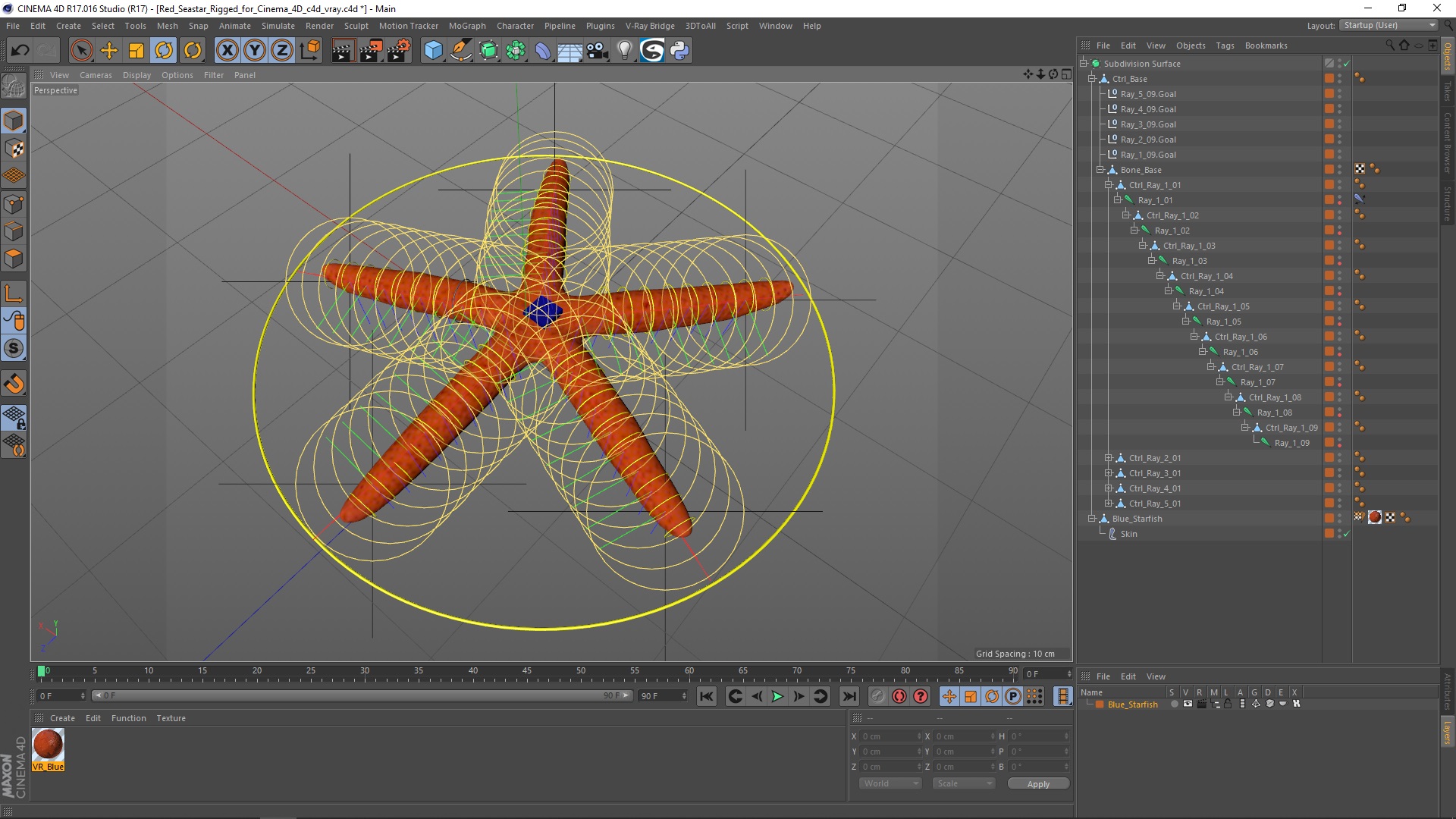The height and width of the screenshot is (819, 1456).
Task: Toggle Subdivision Surface enabled checkmark
Action: point(1346,64)
